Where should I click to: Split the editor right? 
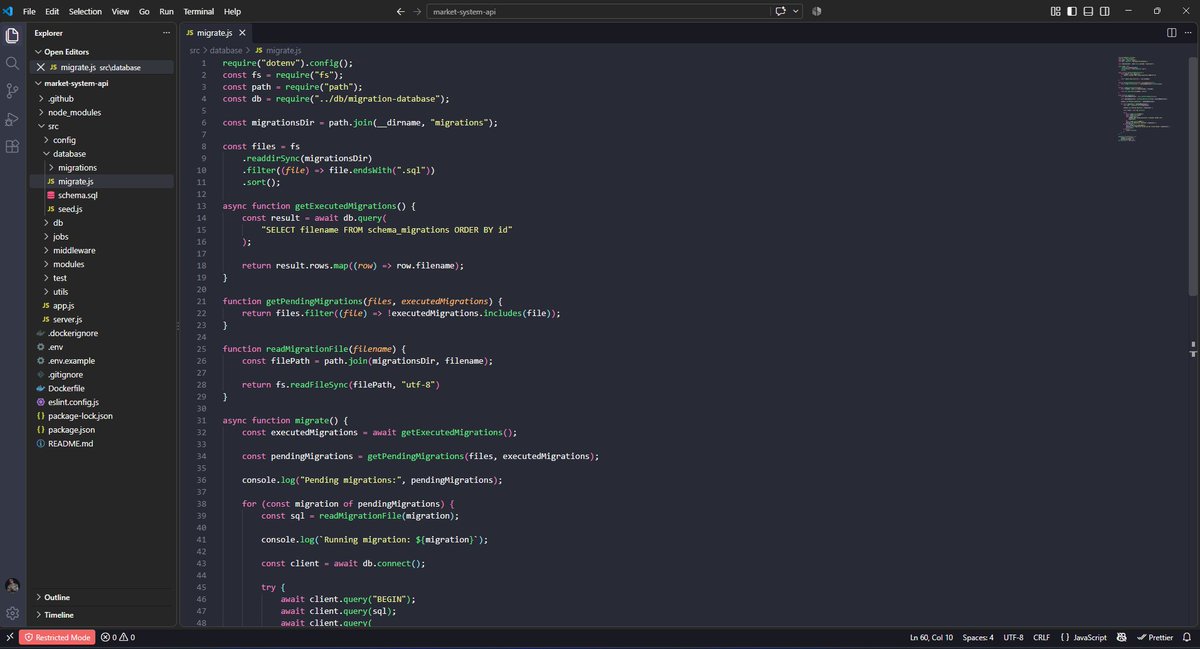1171,33
